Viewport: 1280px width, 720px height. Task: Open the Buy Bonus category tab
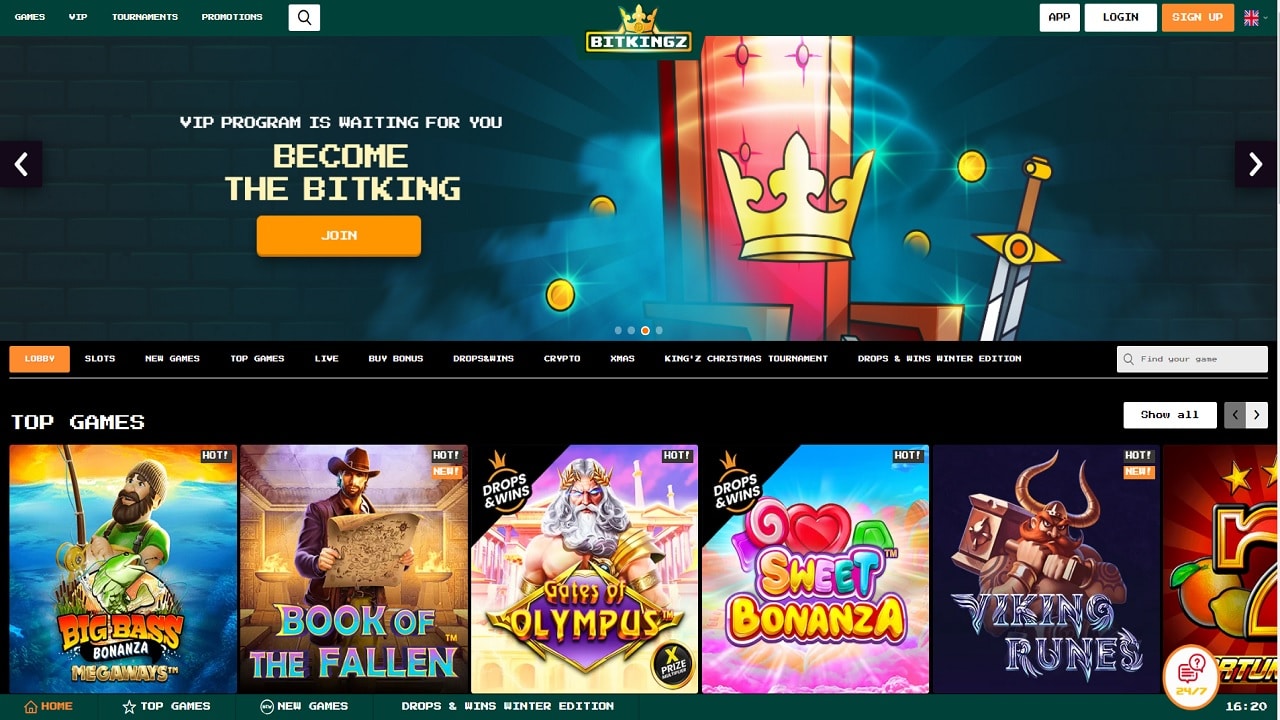point(396,359)
